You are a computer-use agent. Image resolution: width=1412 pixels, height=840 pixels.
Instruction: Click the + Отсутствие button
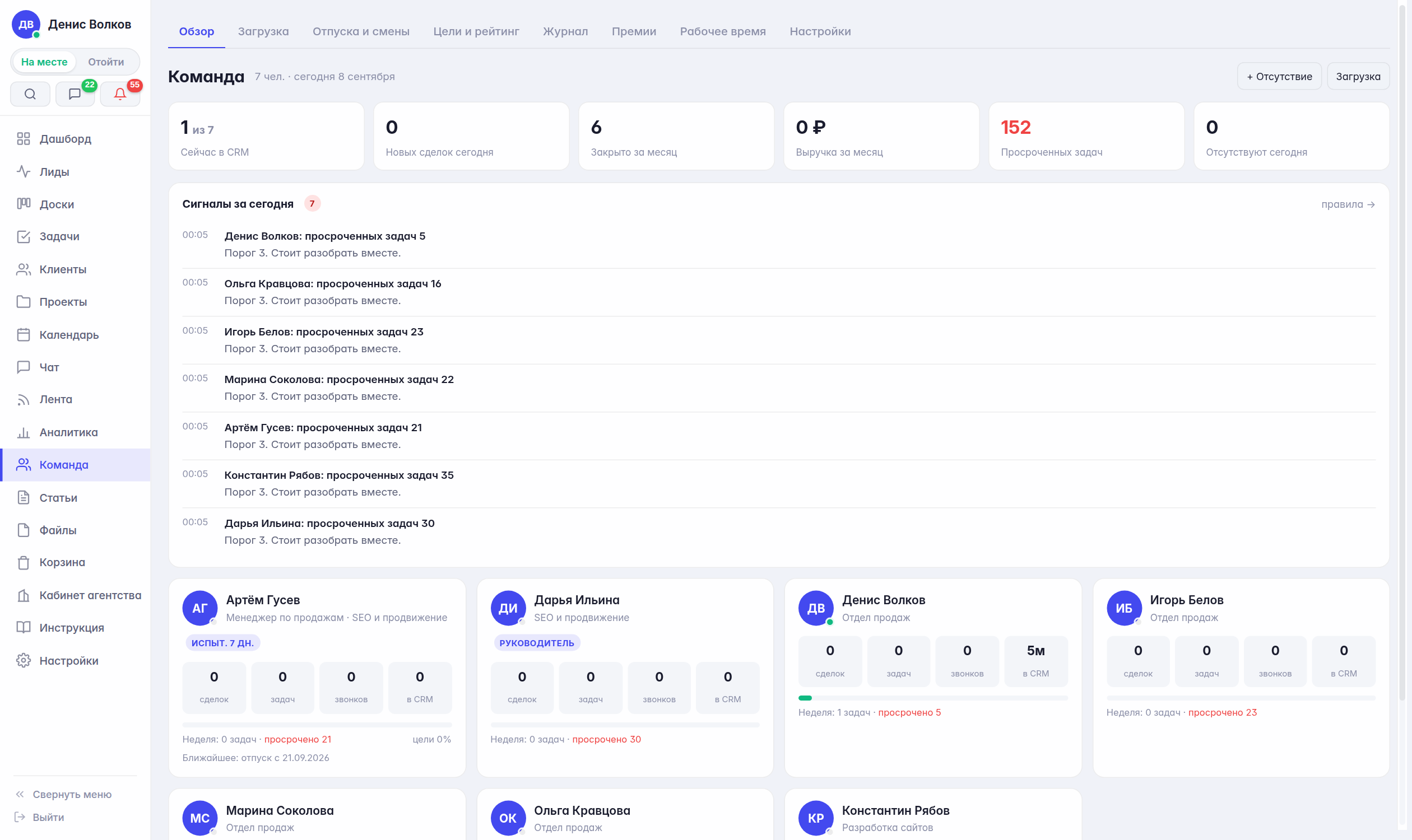[1279, 76]
